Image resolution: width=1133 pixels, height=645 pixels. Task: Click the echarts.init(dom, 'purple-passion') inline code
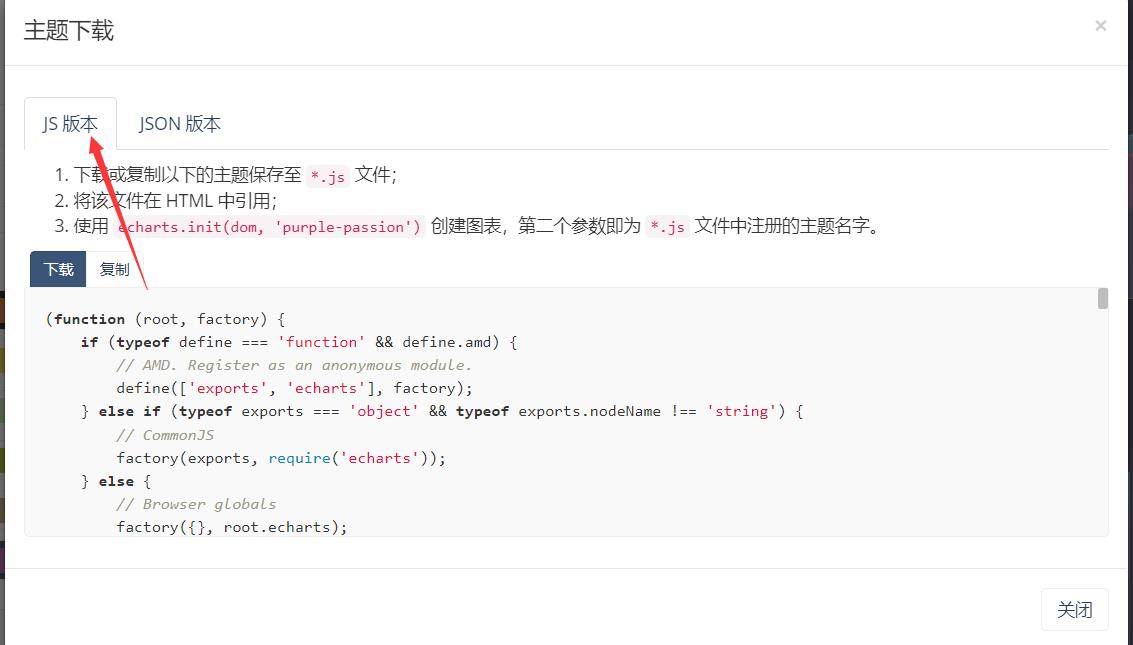(x=269, y=226)
